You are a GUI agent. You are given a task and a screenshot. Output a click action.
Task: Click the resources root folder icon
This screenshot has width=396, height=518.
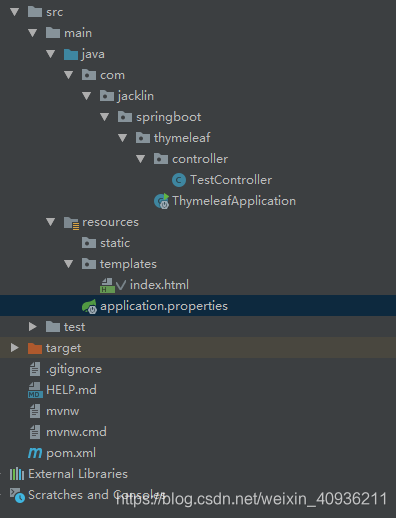(x=72, y=223)
